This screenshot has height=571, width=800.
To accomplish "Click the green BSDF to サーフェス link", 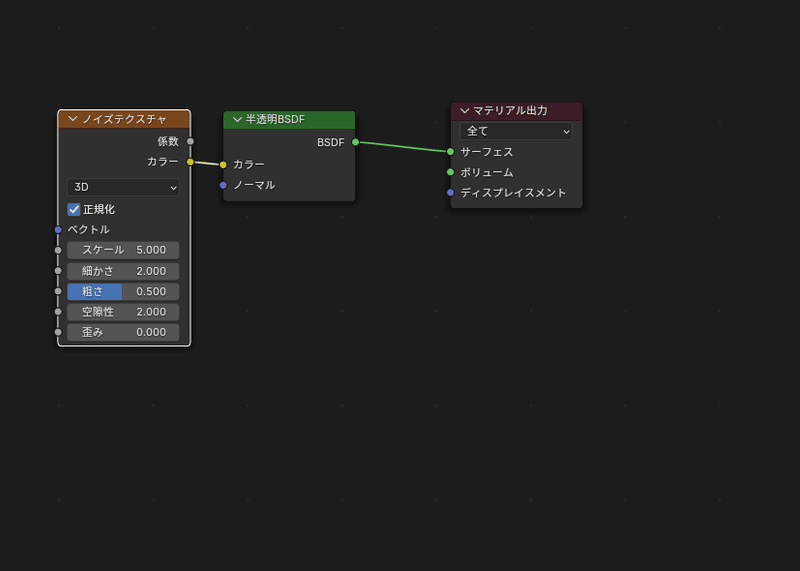I will click(403, 147).
